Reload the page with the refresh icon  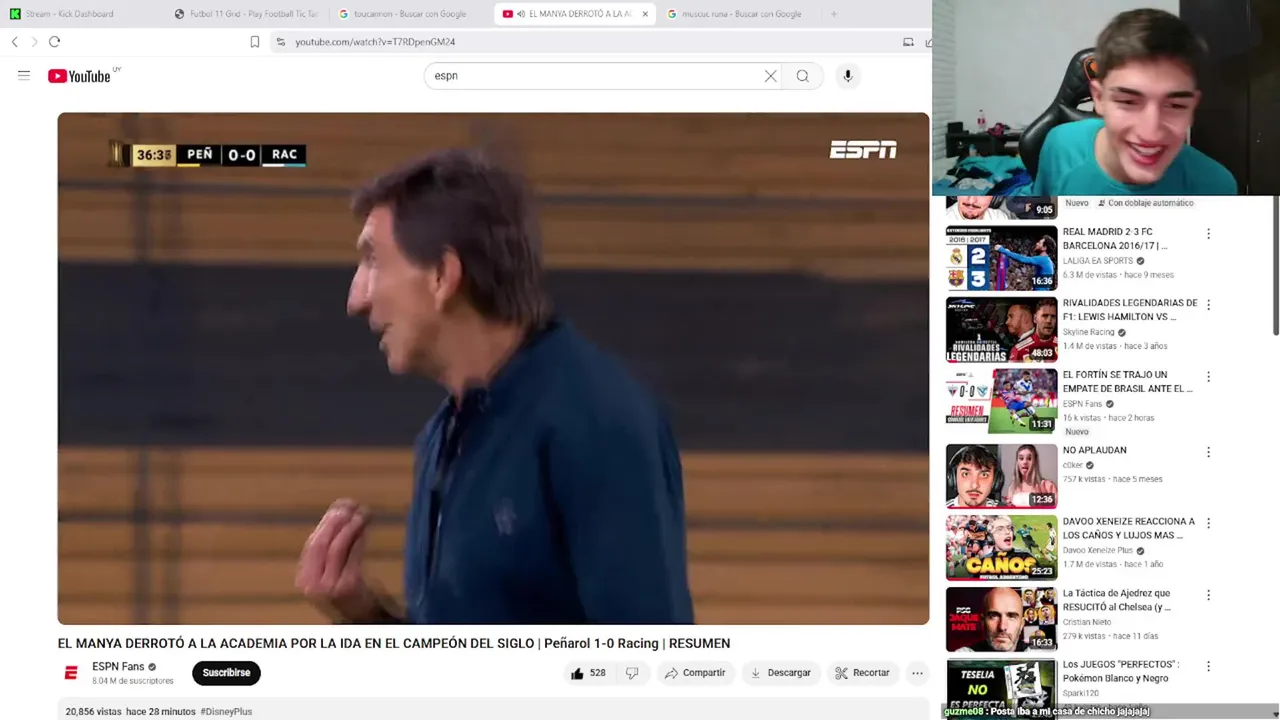[54, 42]
